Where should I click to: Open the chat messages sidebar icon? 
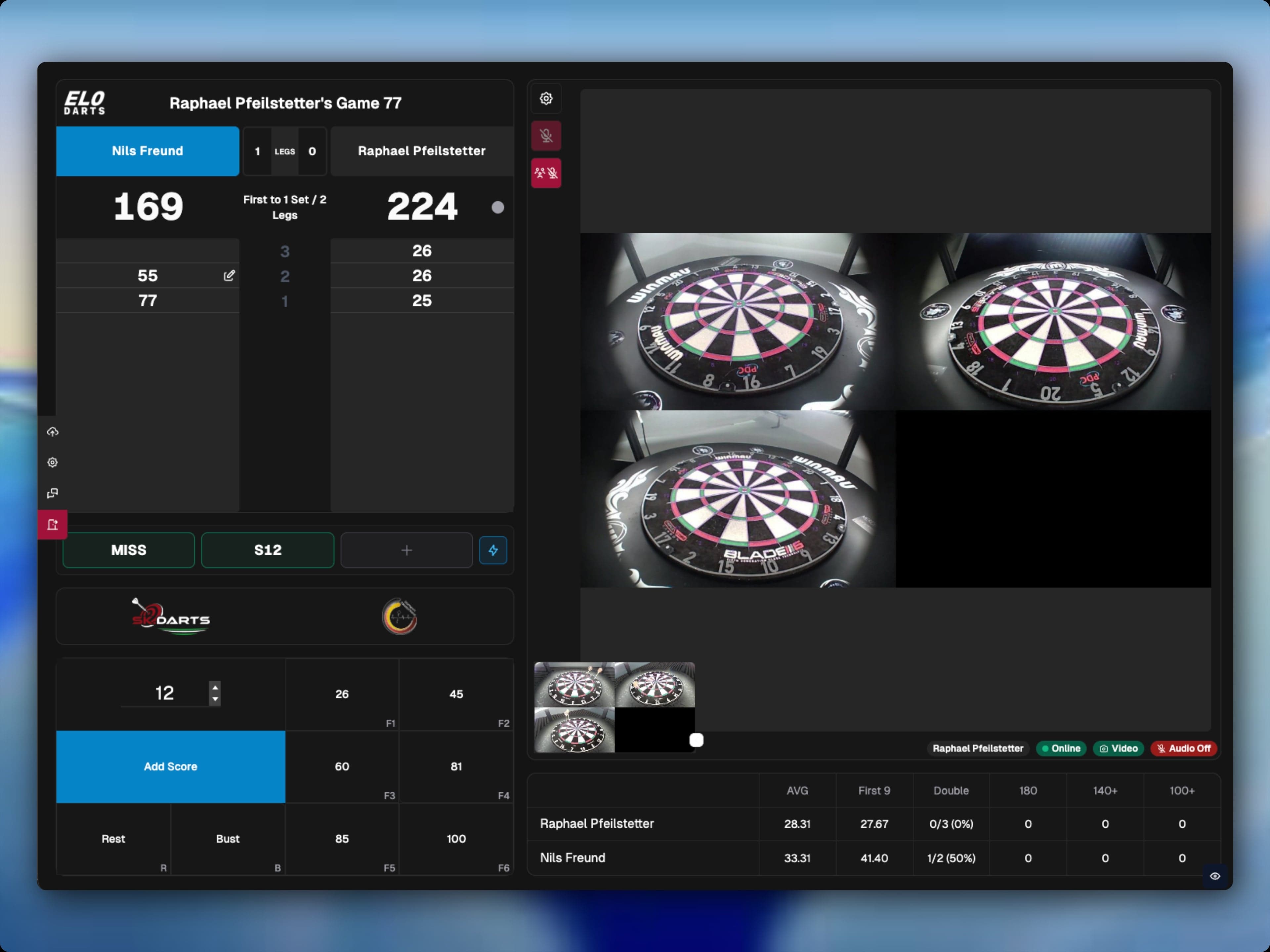pyautogui.click(x=53, y=494)
